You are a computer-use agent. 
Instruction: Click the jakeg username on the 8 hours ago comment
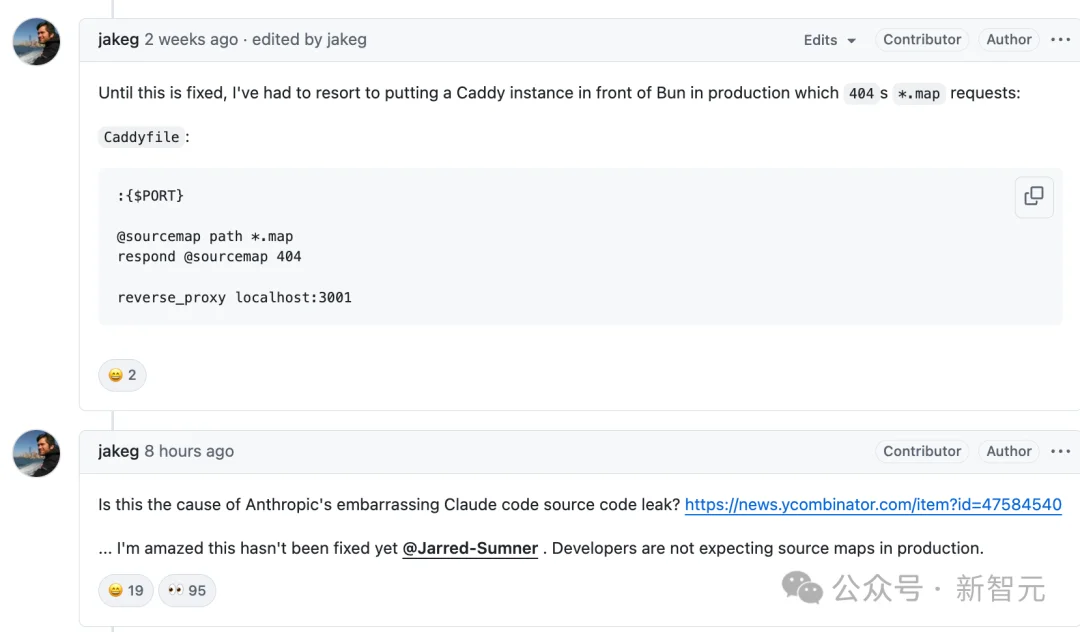point(118,452)
